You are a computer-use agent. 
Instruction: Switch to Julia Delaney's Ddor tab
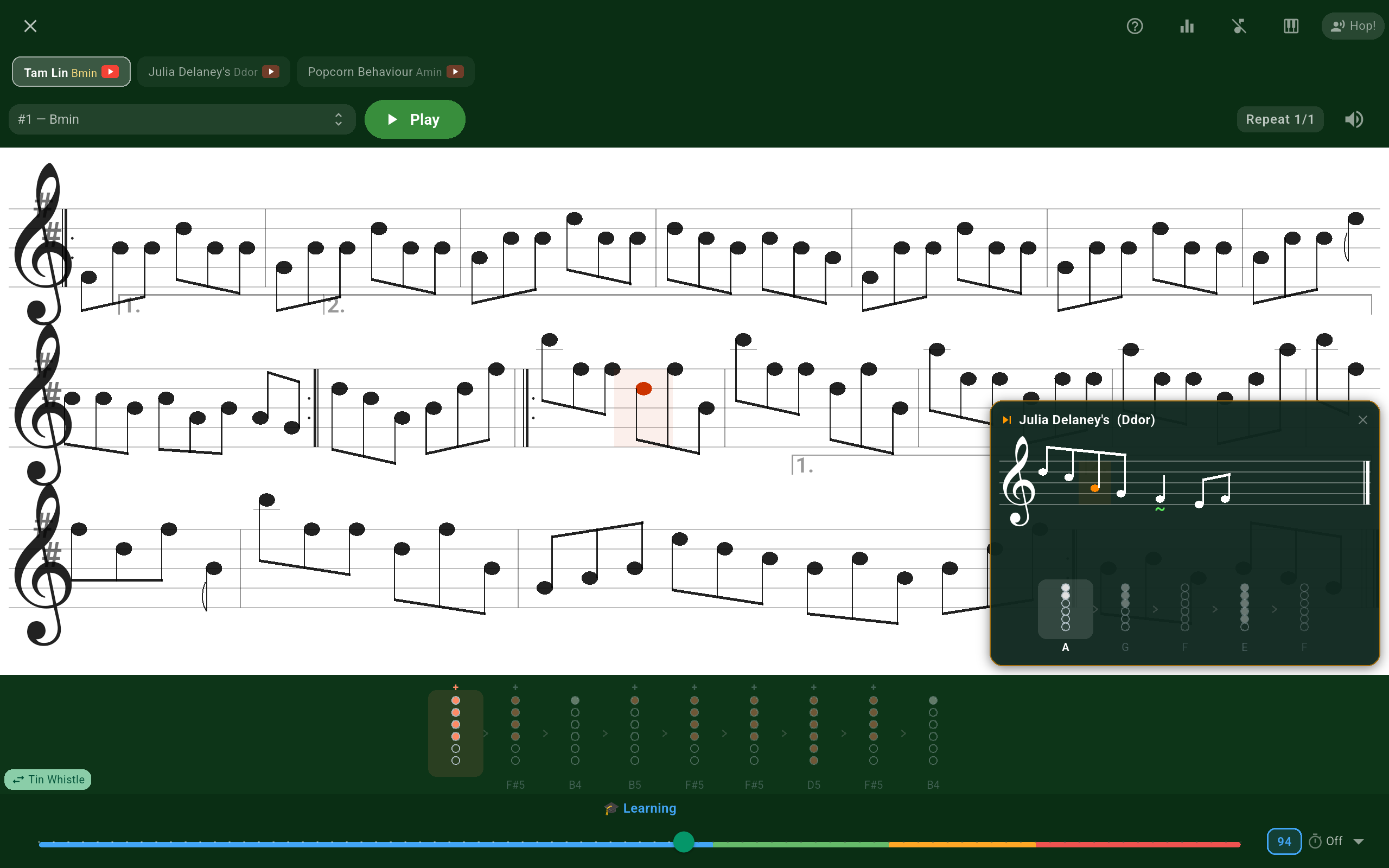pos(214,72)
